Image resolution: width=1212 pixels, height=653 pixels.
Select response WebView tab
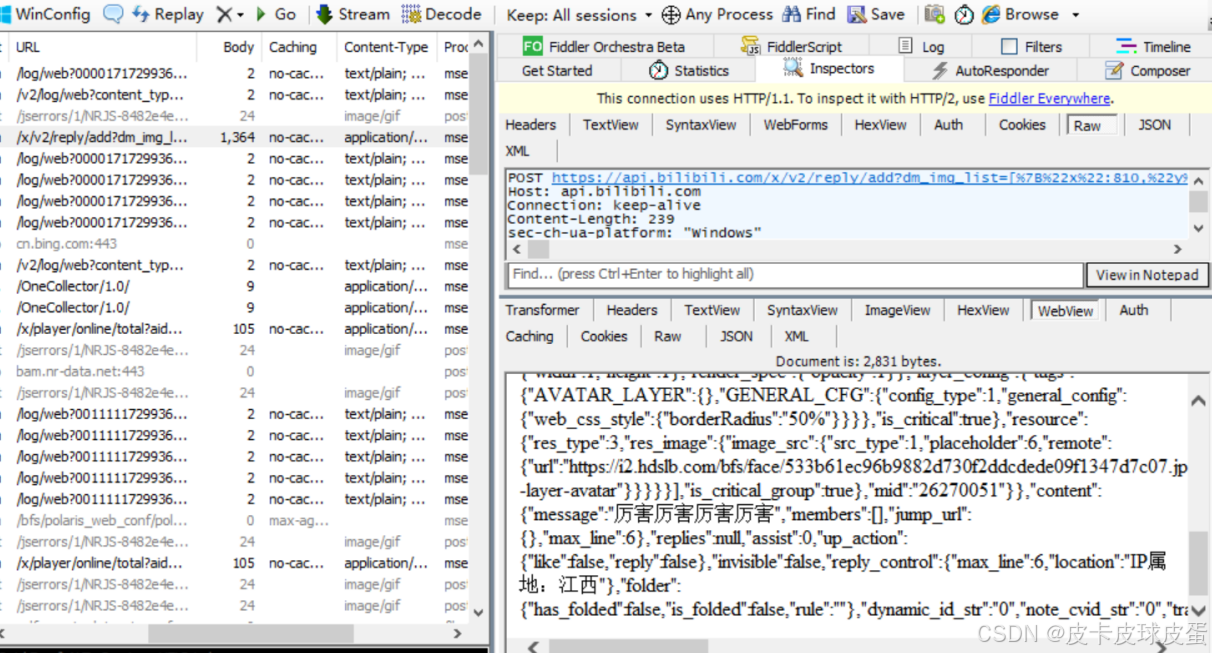(1065, 311)
